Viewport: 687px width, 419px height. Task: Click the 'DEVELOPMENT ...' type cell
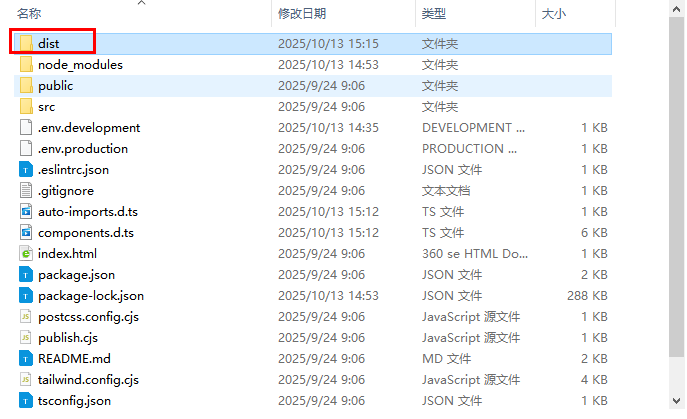(x=473, y=128)
